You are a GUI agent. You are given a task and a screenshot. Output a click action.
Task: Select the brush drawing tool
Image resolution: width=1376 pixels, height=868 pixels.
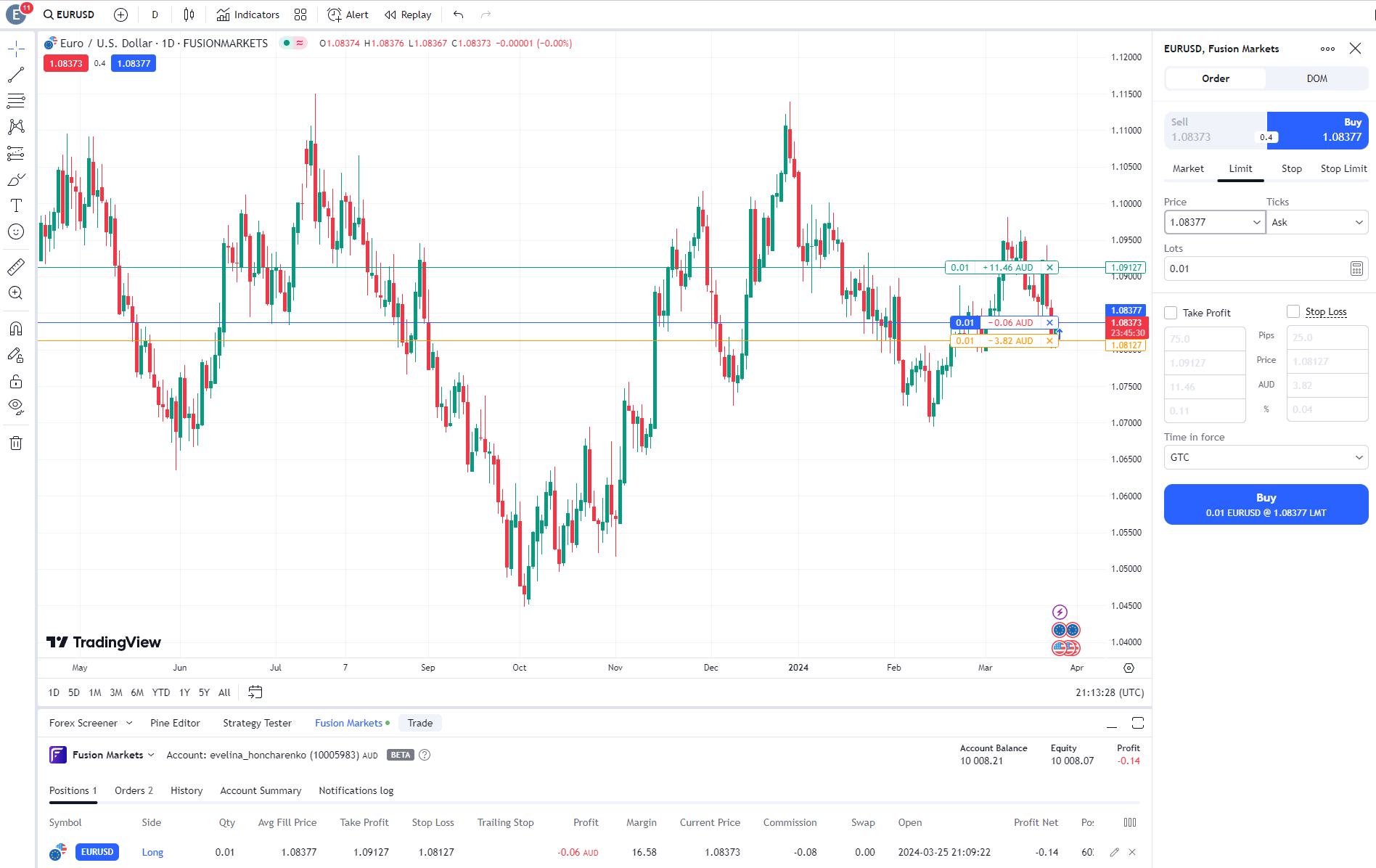coord(16,179)
